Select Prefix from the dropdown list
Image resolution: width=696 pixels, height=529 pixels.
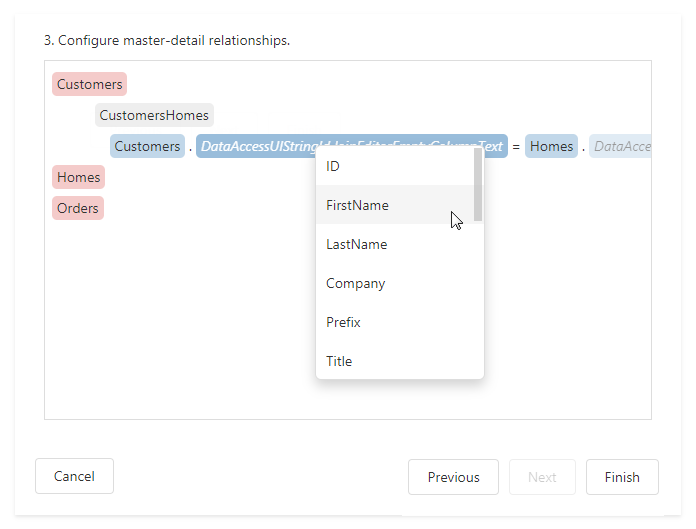(343, 322)
